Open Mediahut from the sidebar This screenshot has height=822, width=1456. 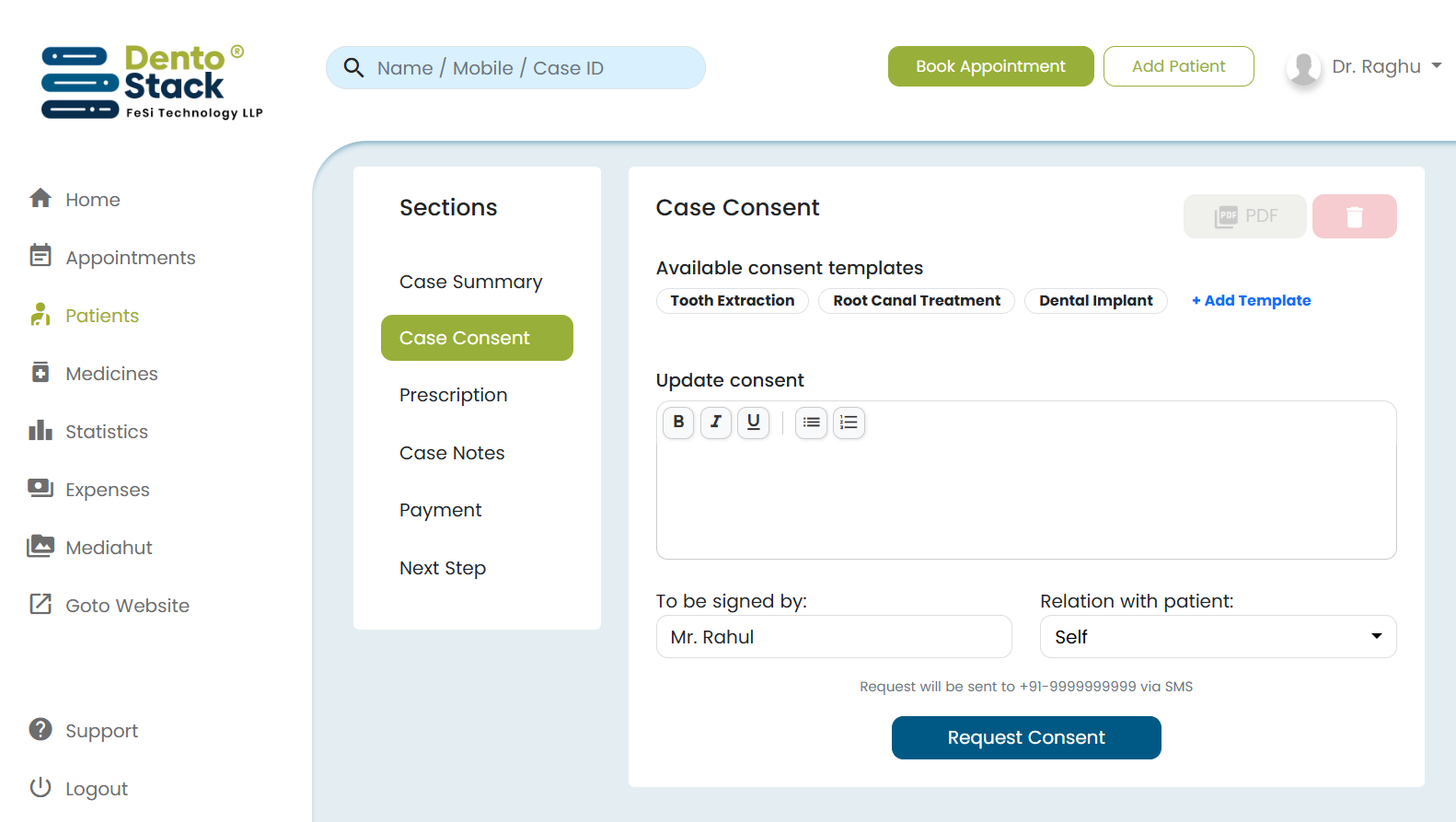pos(109,547)
